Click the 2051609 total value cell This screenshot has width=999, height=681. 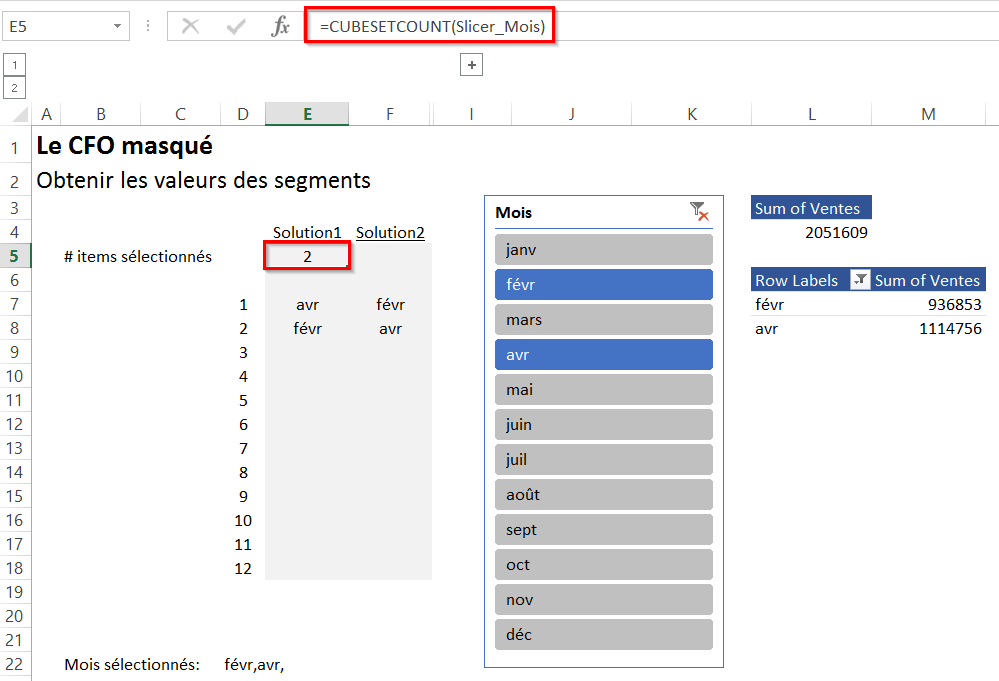click(x=836, y=233)
